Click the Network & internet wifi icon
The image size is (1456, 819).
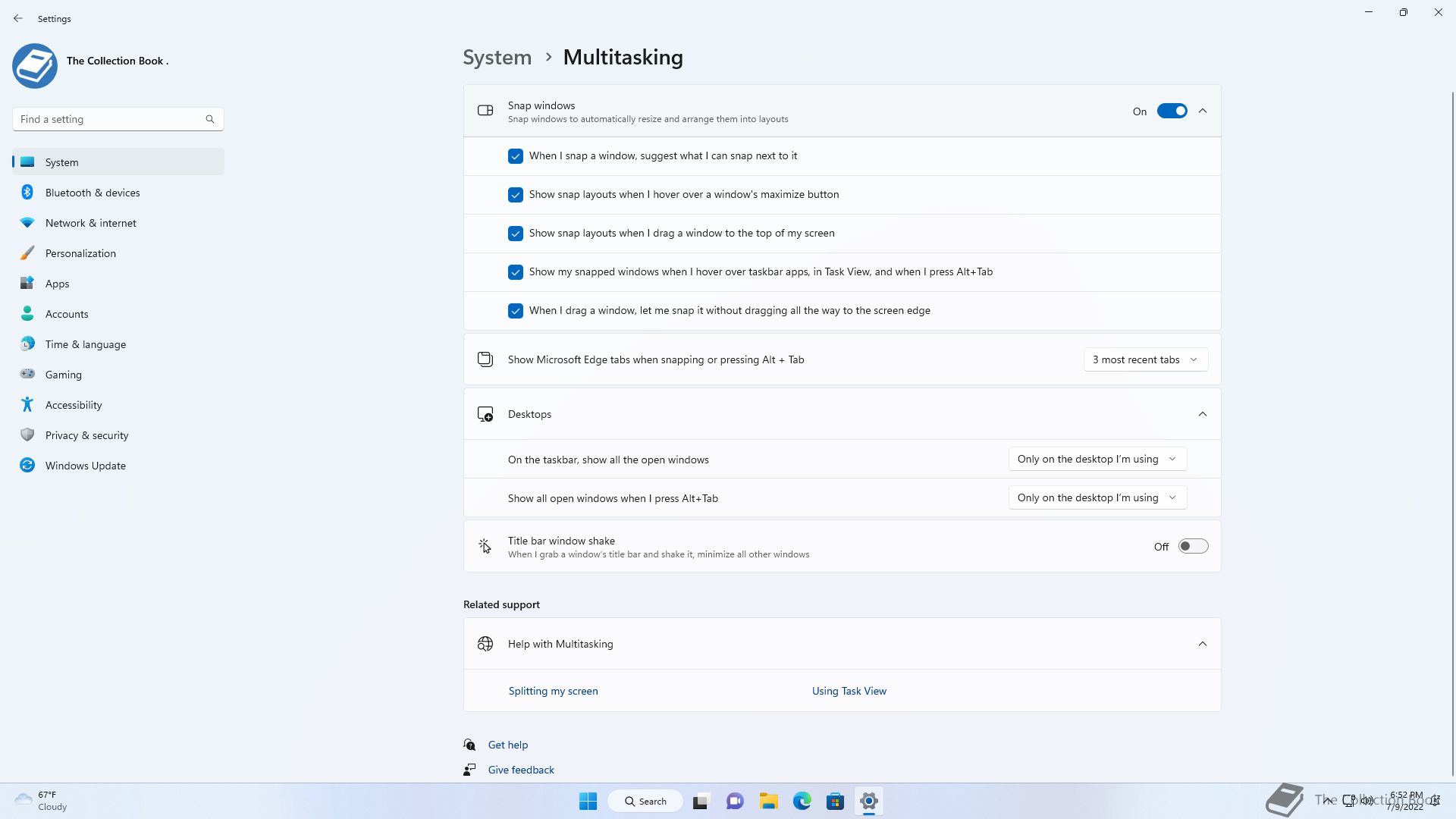click(27, 223)
